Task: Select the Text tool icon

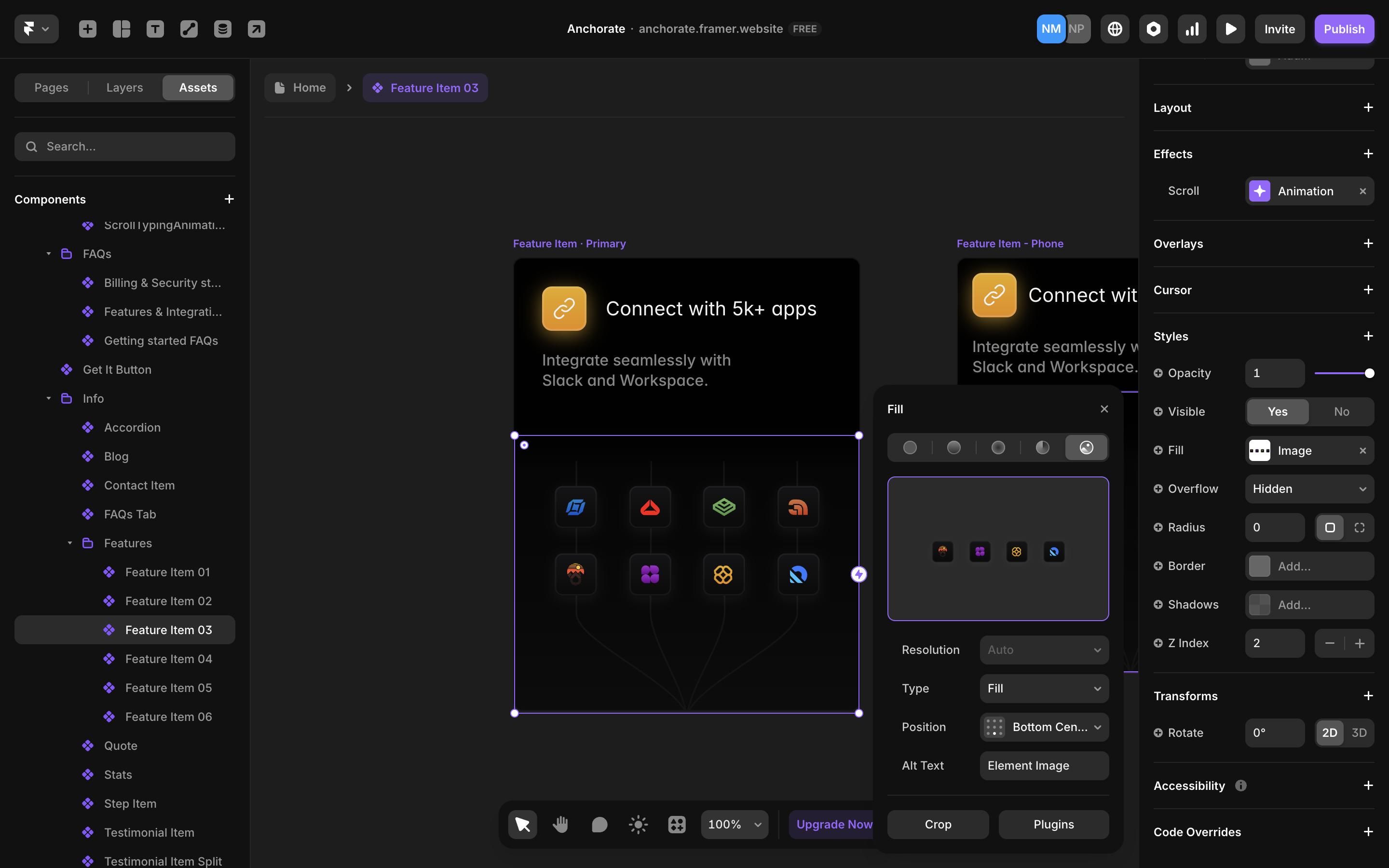Action: click(x=155, y=29)
